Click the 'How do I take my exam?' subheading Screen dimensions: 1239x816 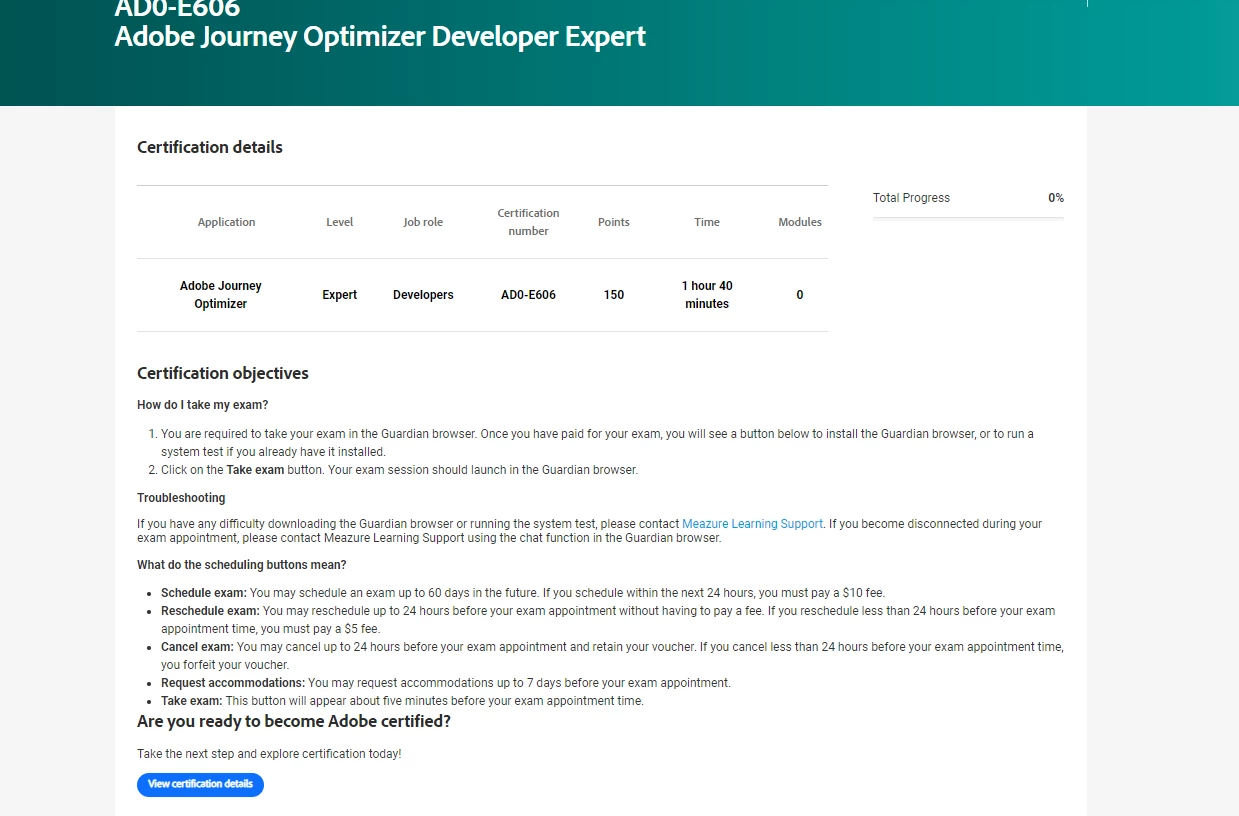pyautogui.click(x=203, y=405)
